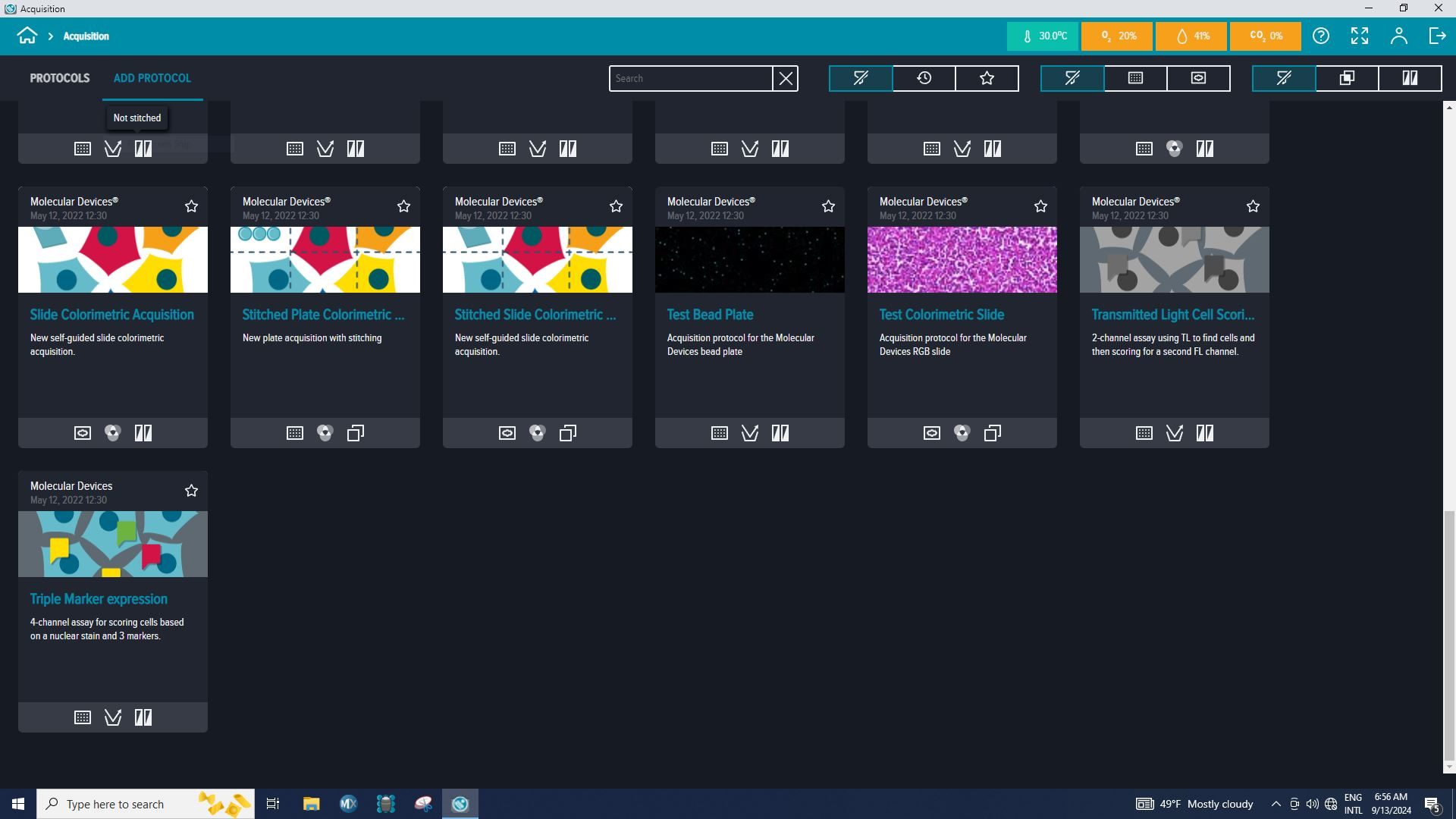
Task: Toggle full screen with the expand arrows icon
Action: coord(1360,36)
